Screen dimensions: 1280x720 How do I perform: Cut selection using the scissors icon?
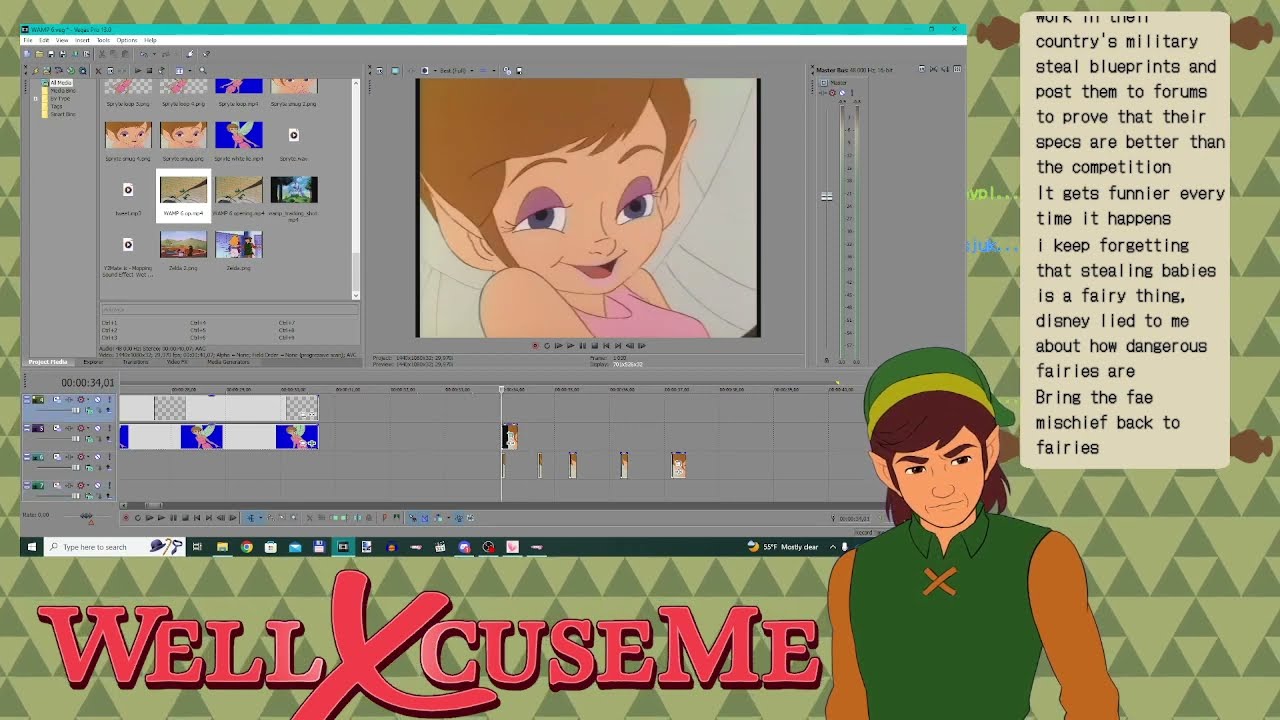pos(102,54)
